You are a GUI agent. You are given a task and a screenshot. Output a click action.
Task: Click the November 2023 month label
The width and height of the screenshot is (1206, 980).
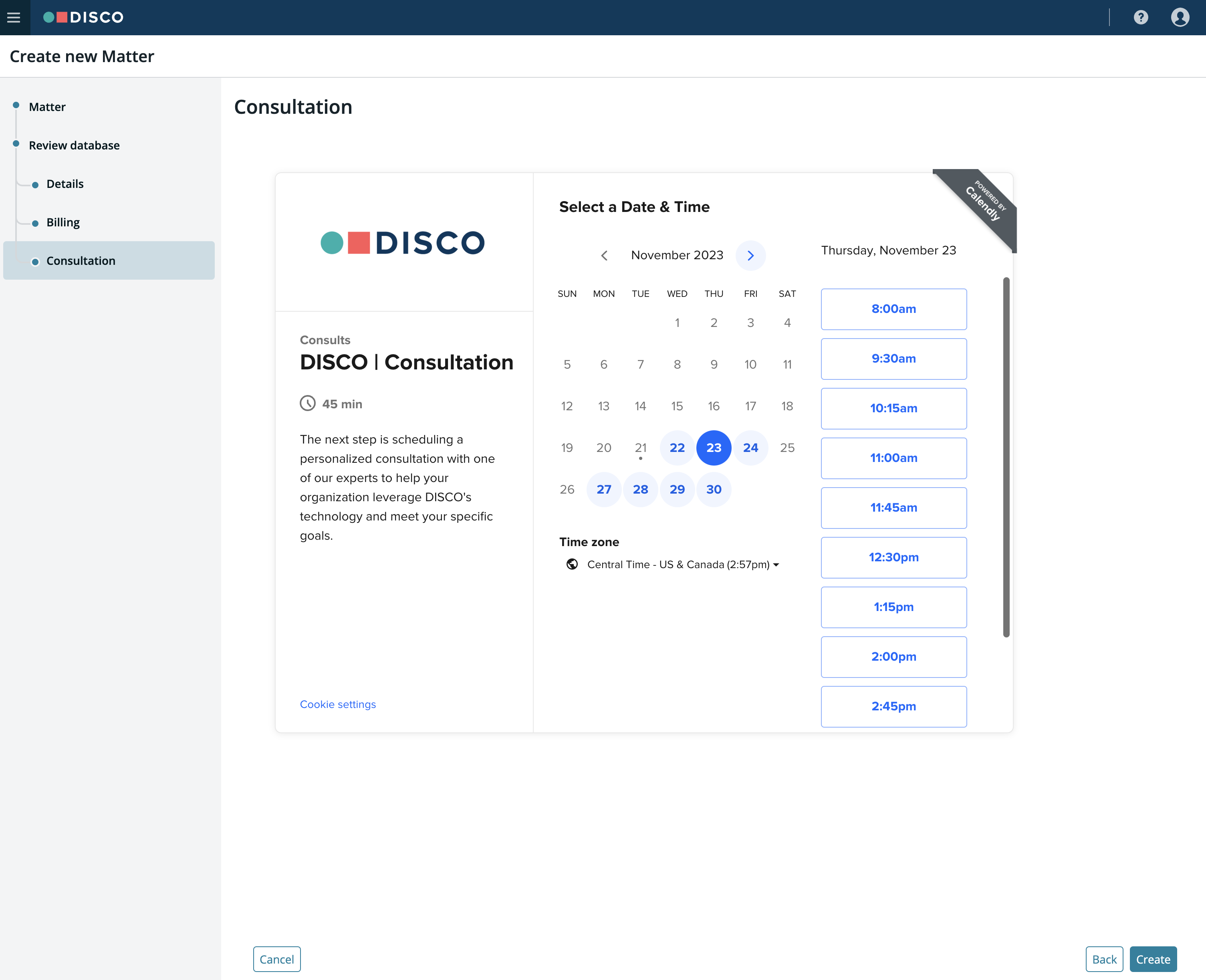coord(677,255)
